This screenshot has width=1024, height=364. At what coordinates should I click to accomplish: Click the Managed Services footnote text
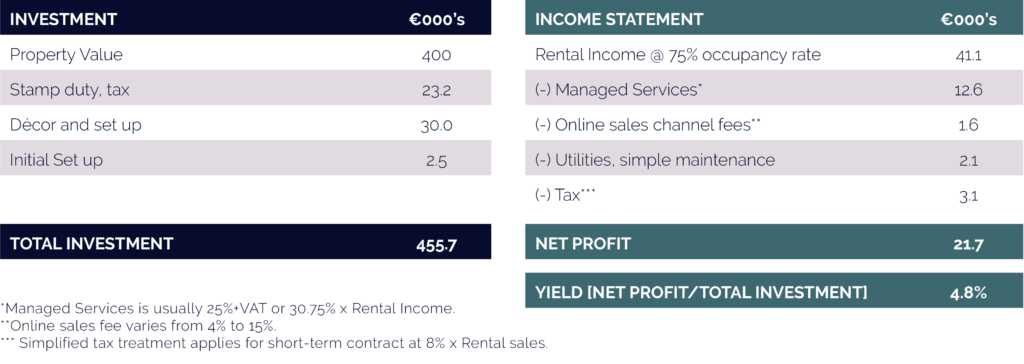pyautogui.click(x=228, y=308)
